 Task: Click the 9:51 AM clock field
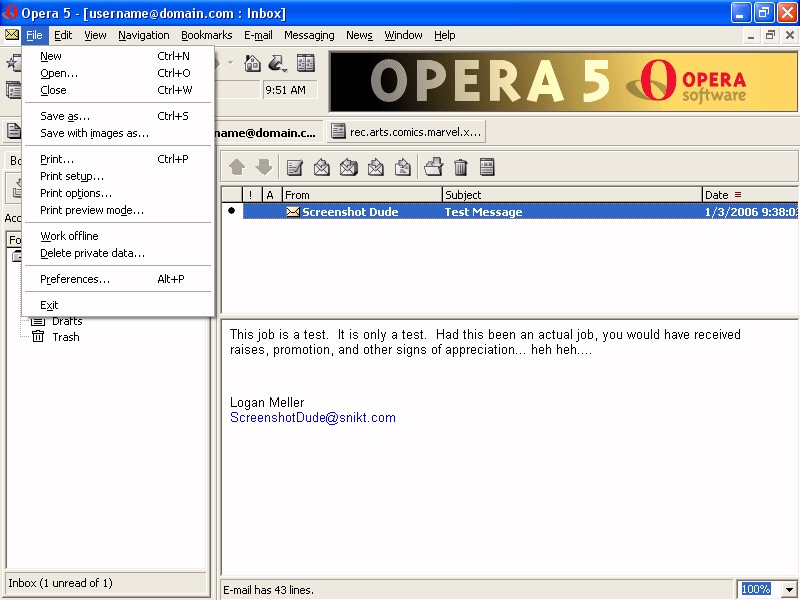click(x=290, y=90)
